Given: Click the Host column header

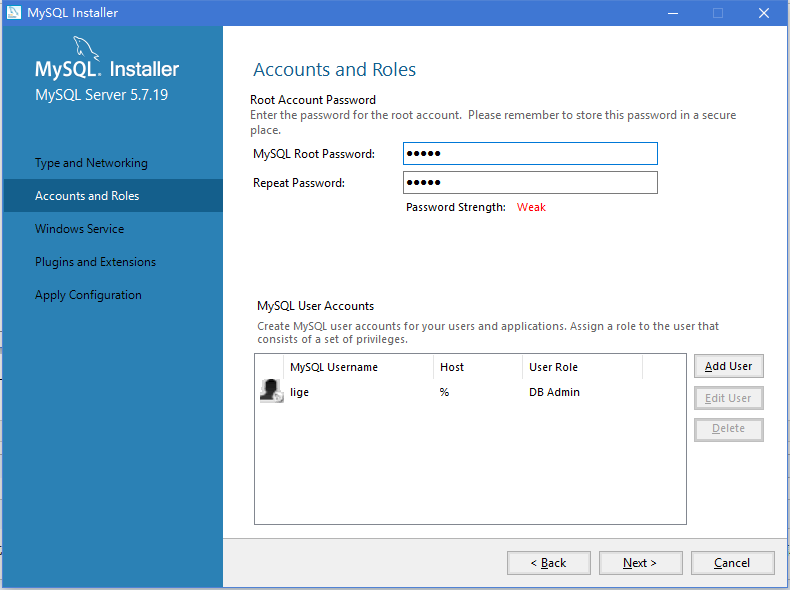Looking at the screenshot, I should [478, 367].
